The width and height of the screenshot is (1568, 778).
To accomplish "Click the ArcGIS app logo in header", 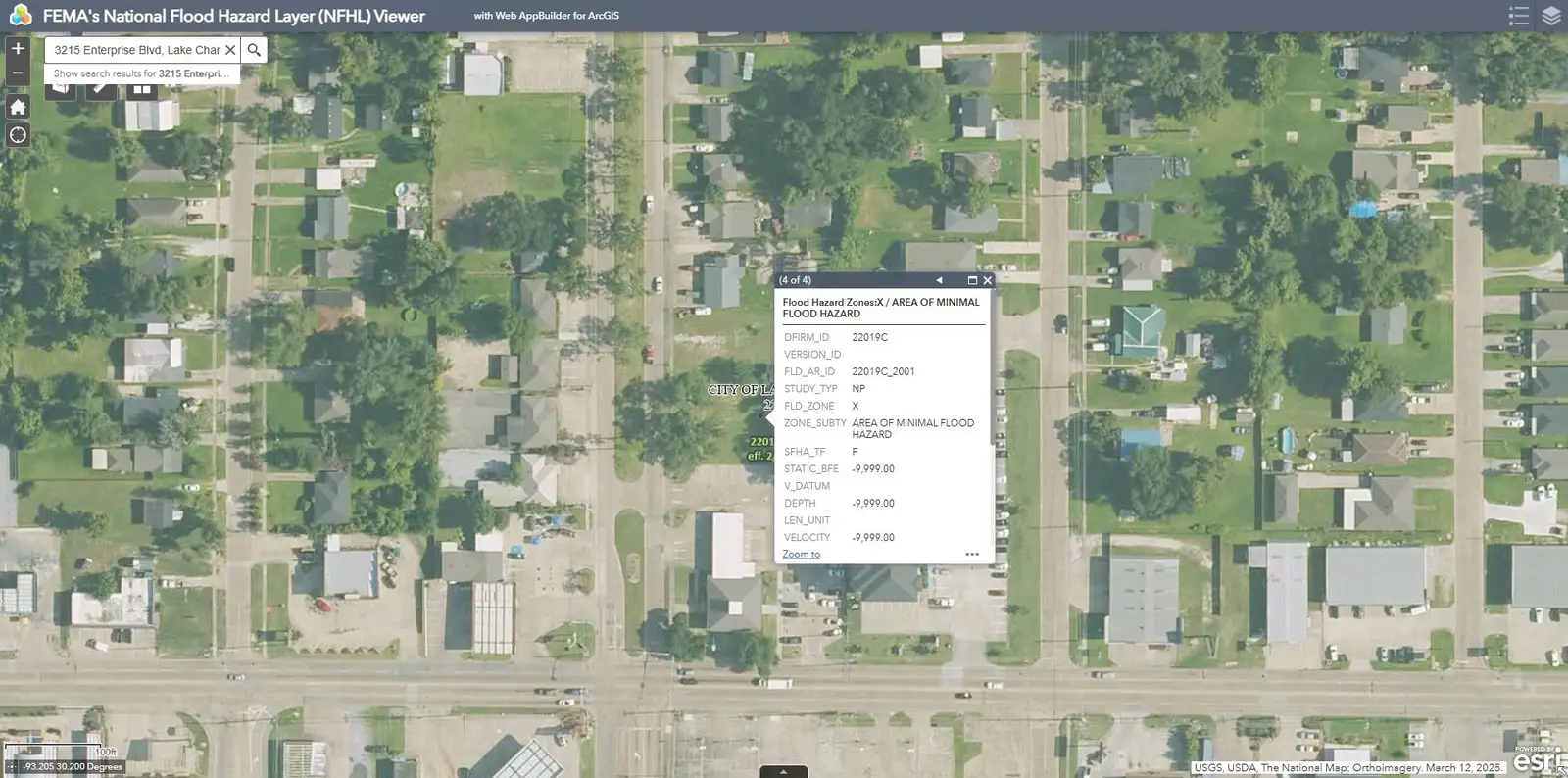I will point(20,16).
